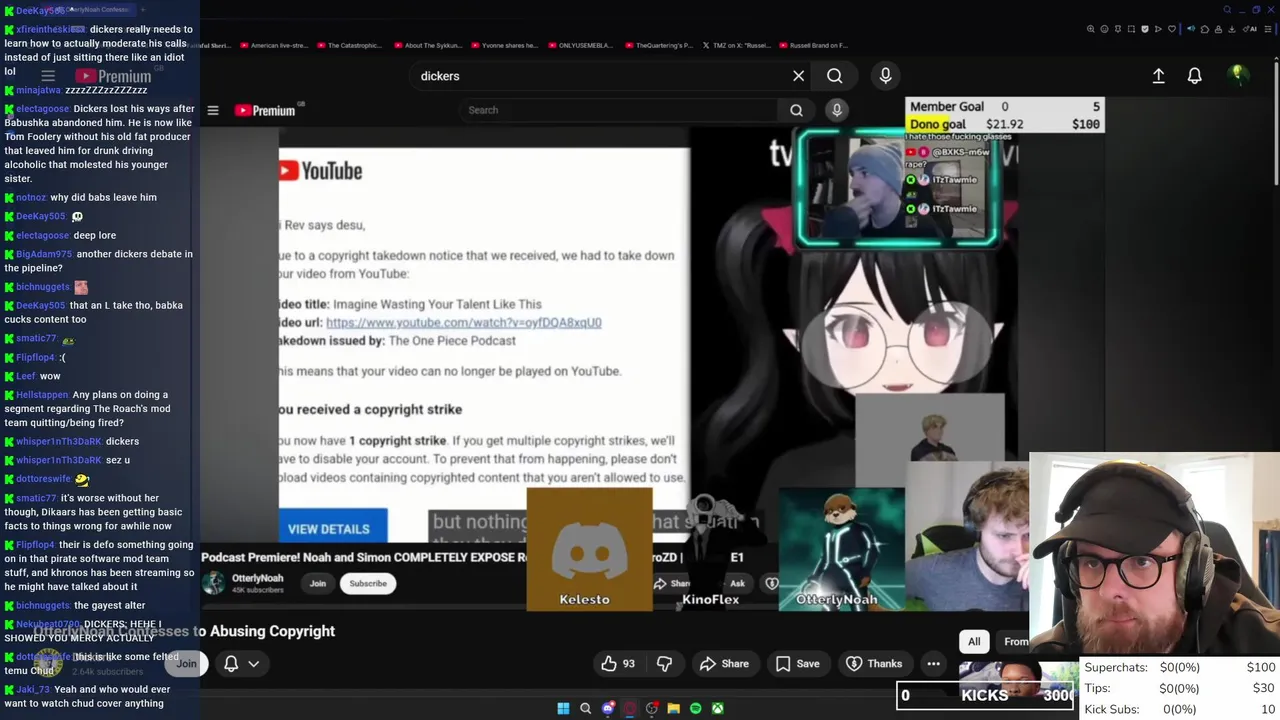Activate voice search microphone beside 'dickers' search

pyautogui.click(x=885, y=76)
